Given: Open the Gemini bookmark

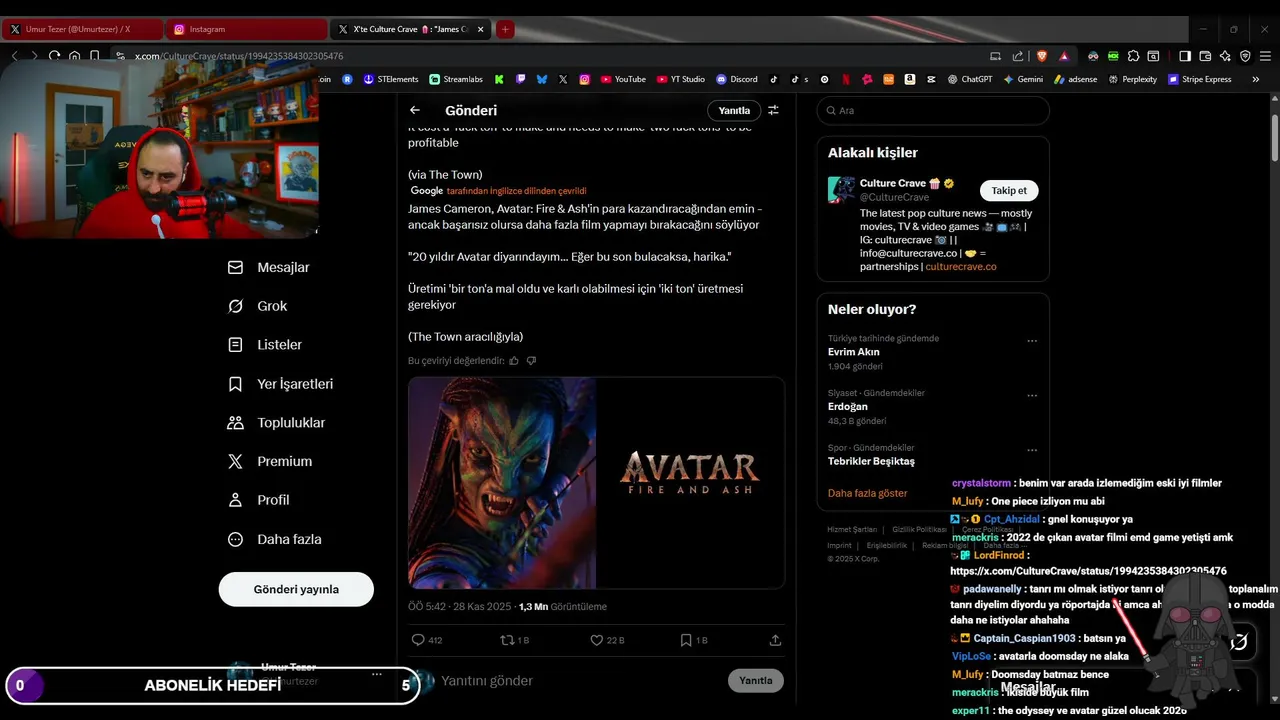Looking at the screenshot, I should pyautogui.click(x=1023, y=79).
